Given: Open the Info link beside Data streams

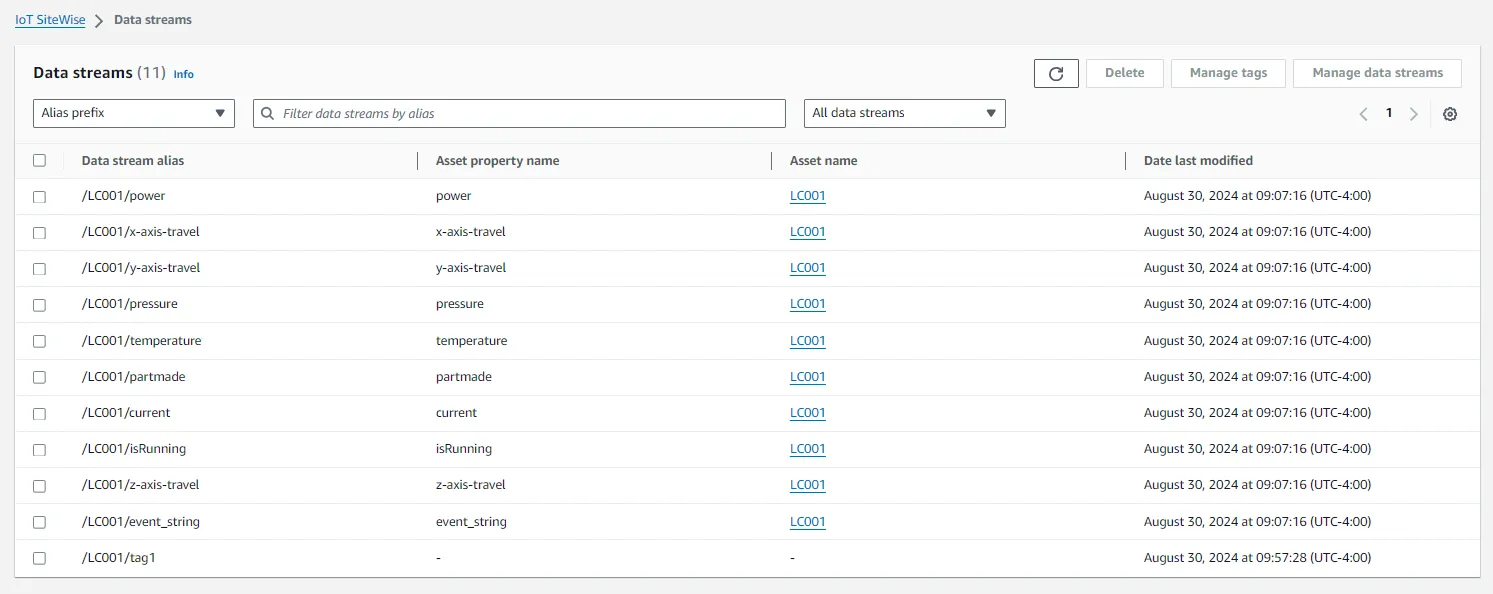Looking at the screenshot, I should click(184, 74).
